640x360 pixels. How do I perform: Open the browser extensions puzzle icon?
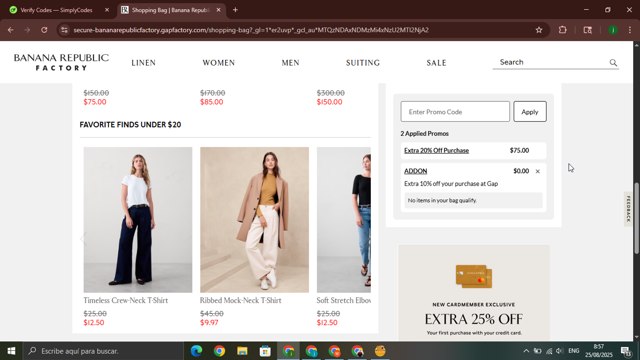tap(562, 30)
